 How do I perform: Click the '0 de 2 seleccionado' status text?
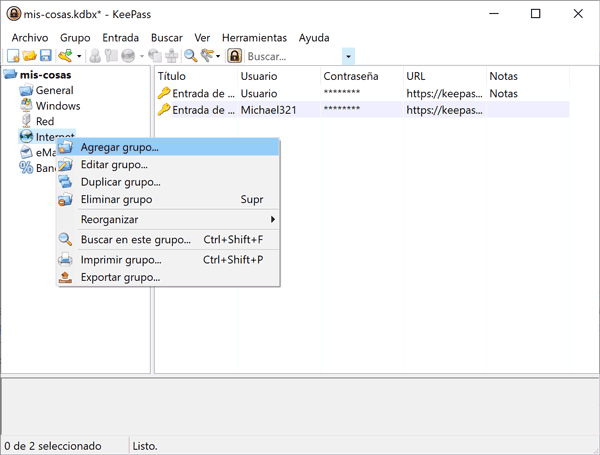coord(53,446)
